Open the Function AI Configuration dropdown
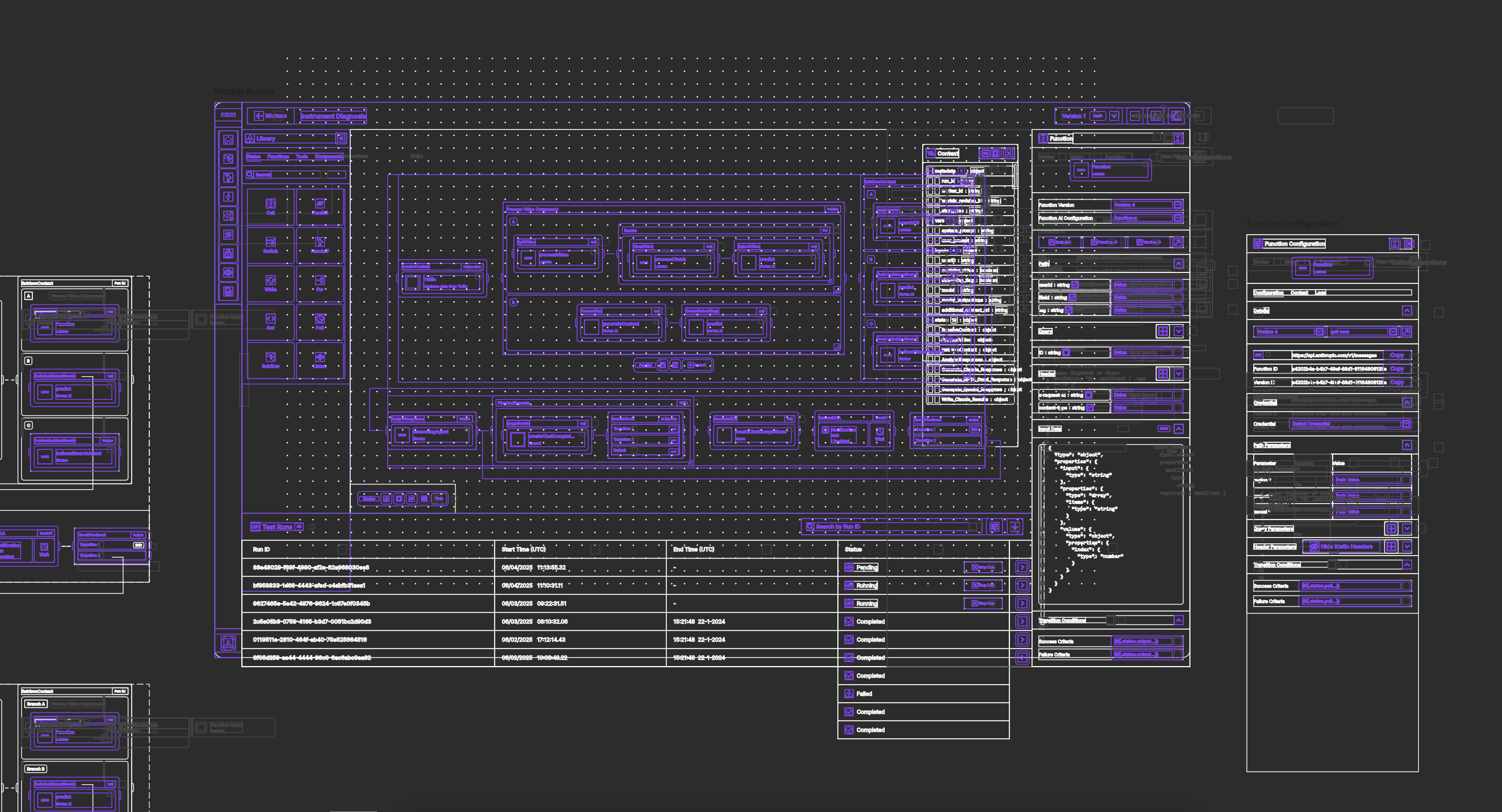Screen dimensions: 1502x812 tap(1147, 218)
